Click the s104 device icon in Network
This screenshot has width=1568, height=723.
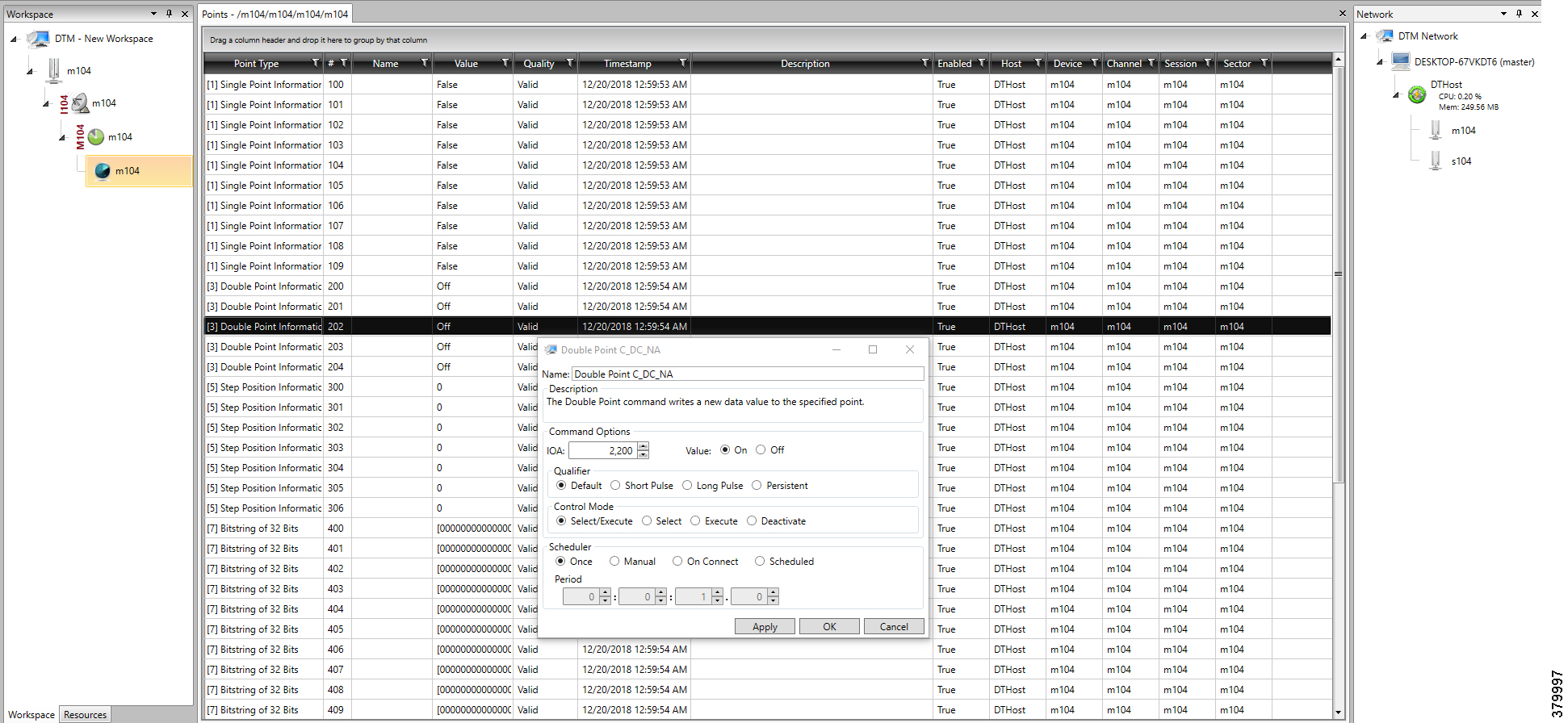1436,161
